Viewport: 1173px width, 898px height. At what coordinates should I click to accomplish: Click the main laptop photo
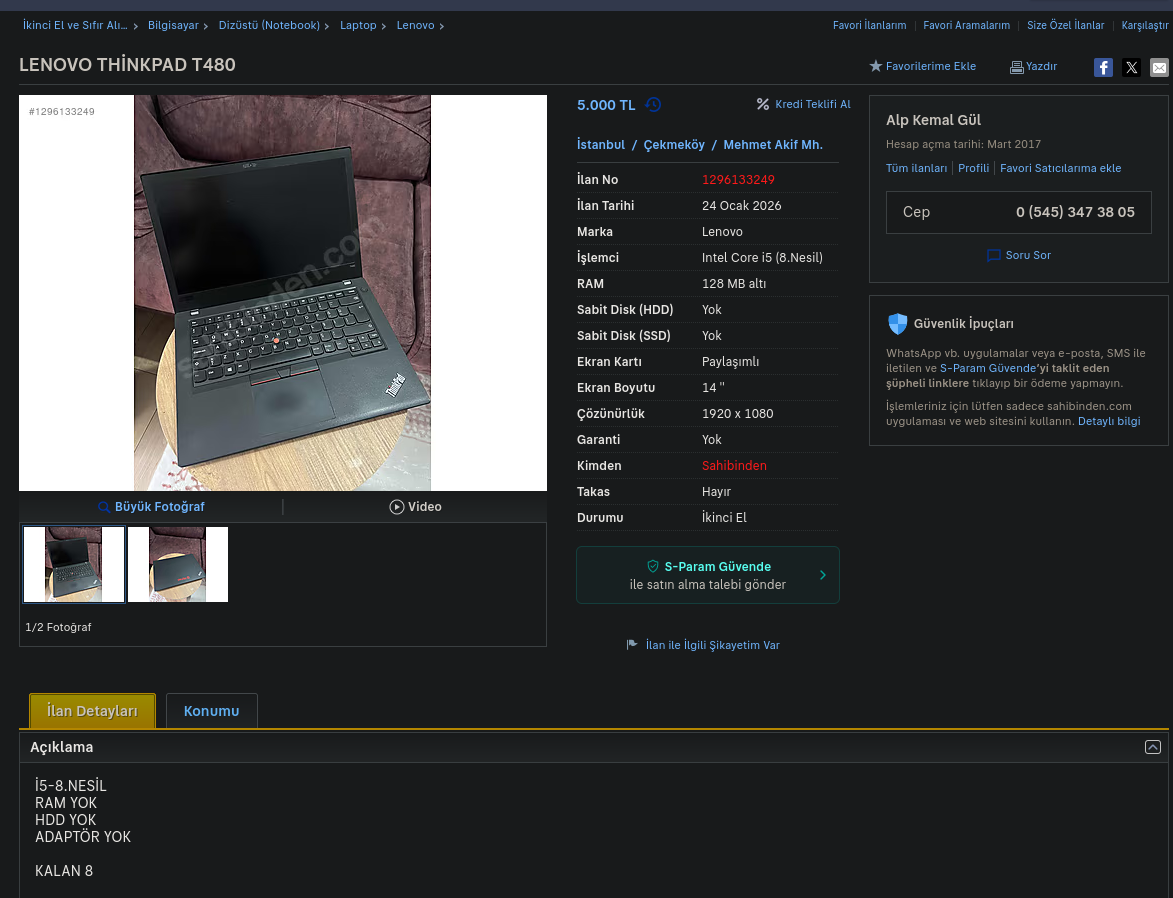(283, 293)
